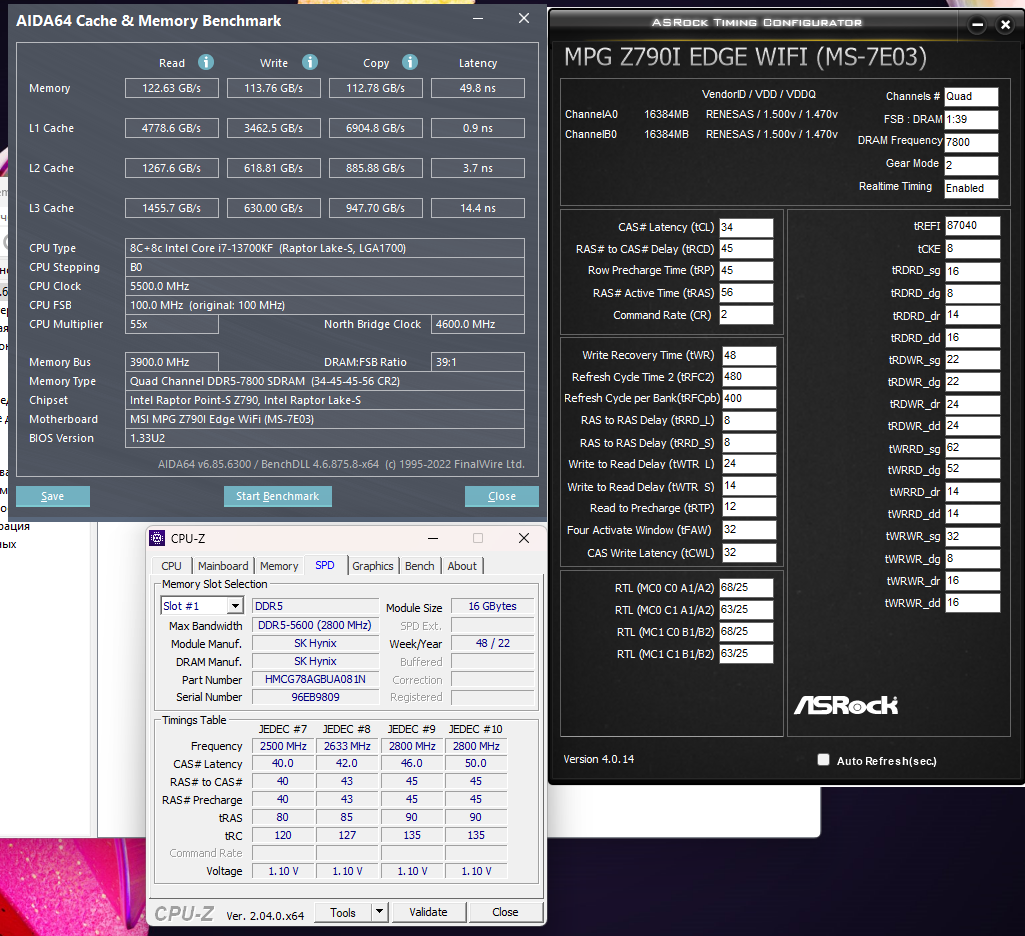Switch to the CPU tab in CPU-Z
Viewport: 1025px width, 936px height.
coord(171,566)
